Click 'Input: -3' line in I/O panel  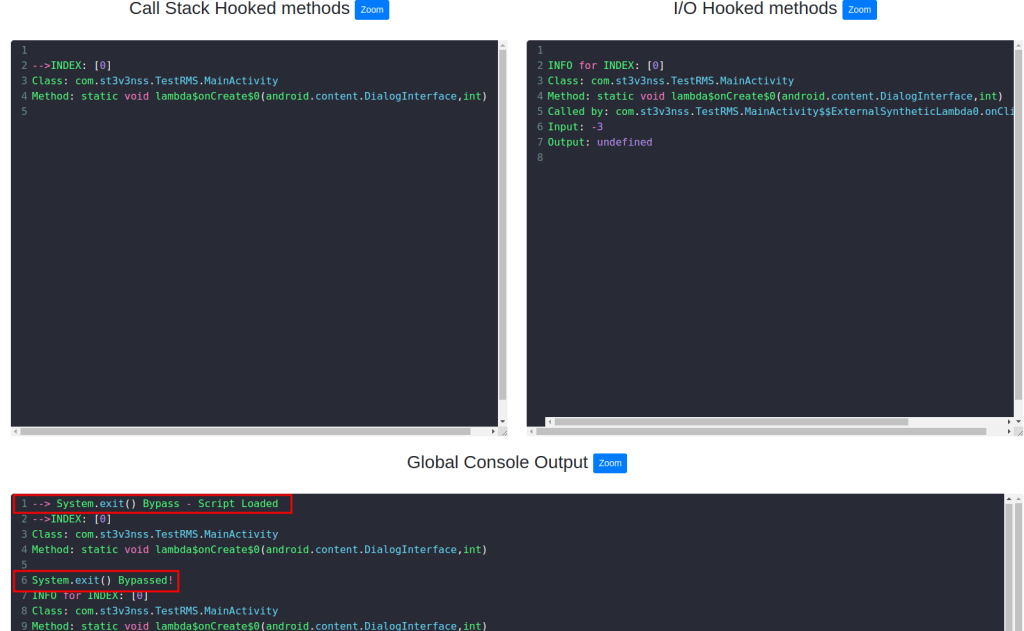click(x=575, y=127)
